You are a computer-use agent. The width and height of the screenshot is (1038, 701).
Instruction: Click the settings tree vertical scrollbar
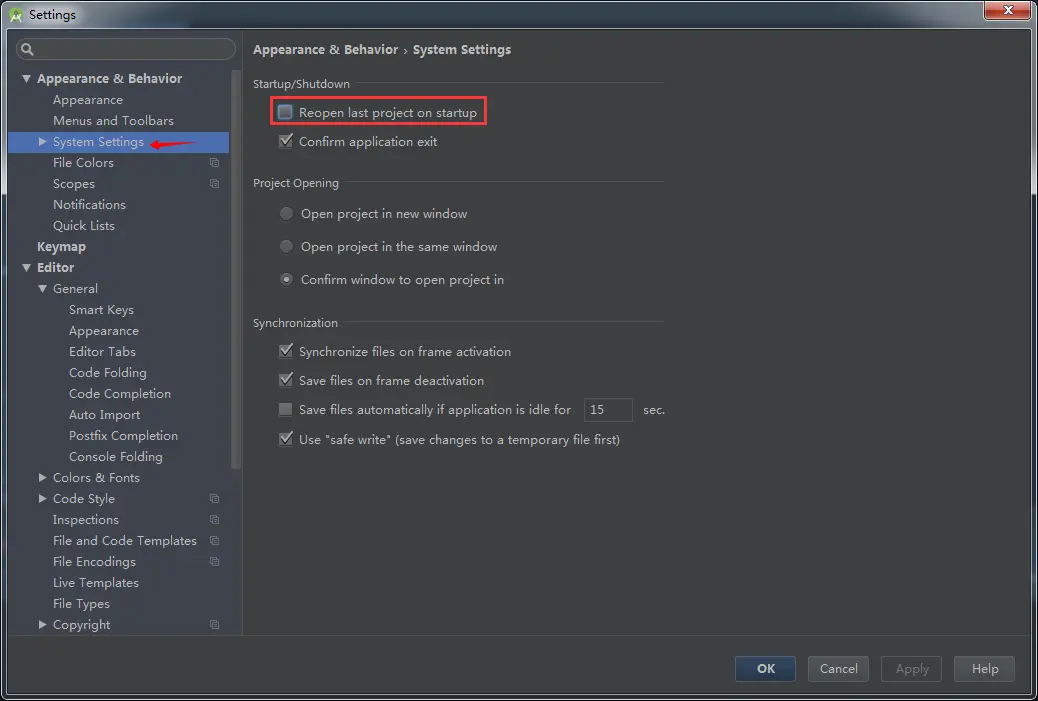tap(235, 268)
